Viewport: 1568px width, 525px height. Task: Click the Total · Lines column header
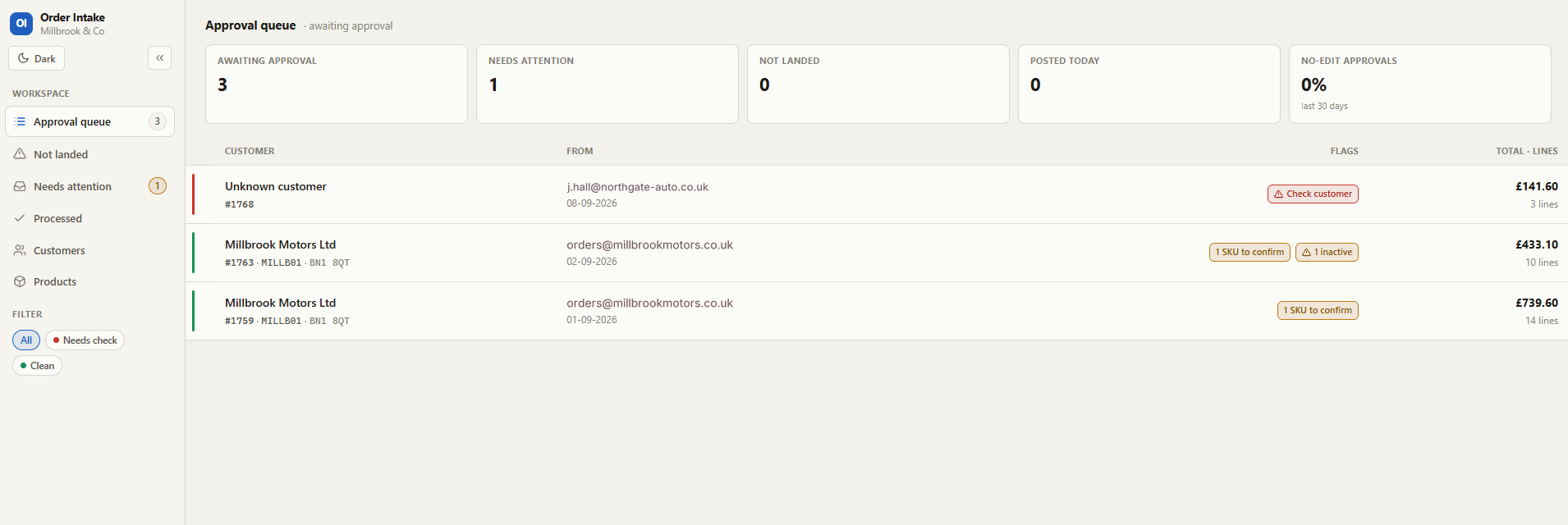point(1527,151)
